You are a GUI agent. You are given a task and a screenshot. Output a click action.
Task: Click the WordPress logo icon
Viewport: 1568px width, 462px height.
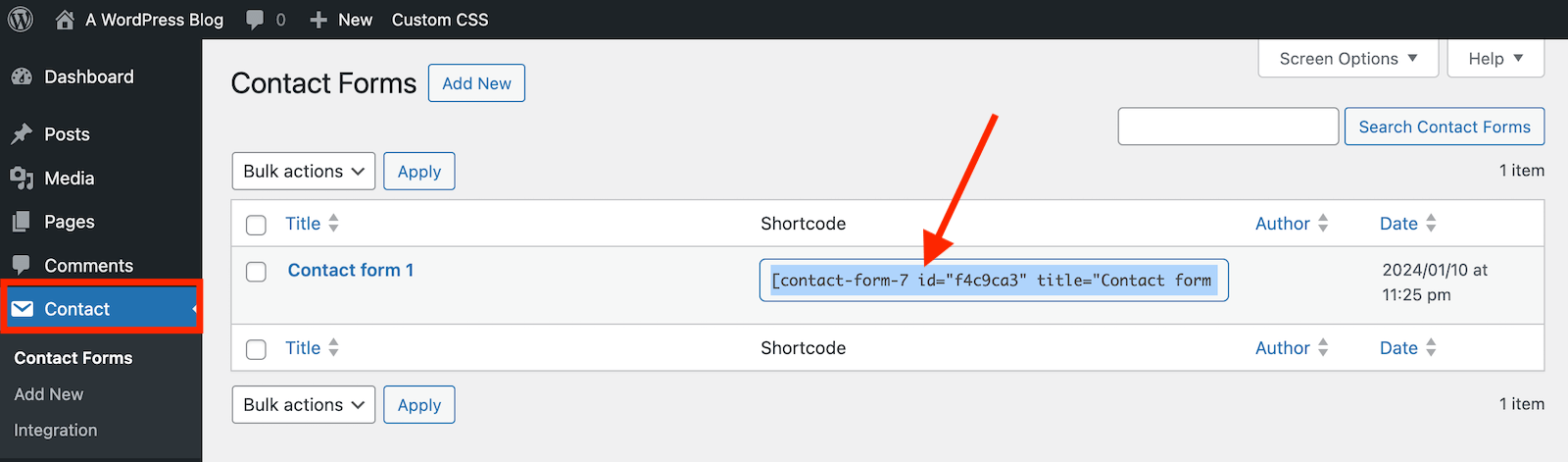21,20
